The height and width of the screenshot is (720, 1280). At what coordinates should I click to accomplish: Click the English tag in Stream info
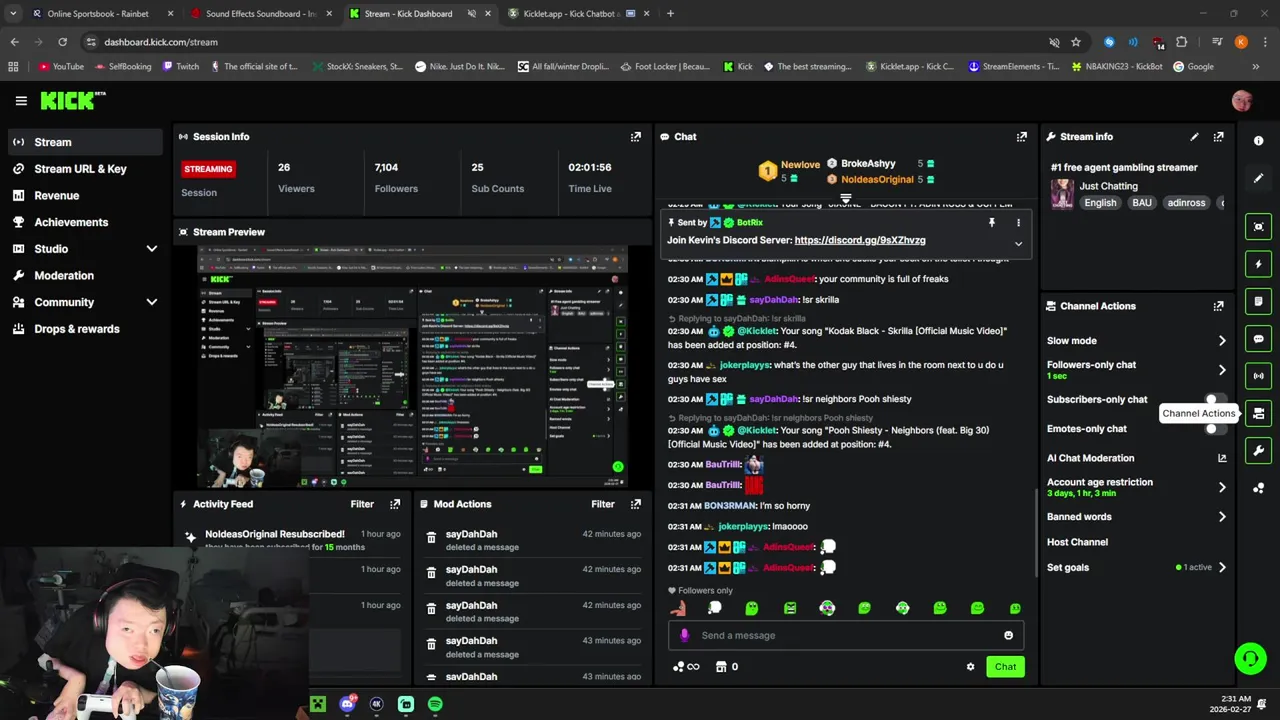point(1100,203)
